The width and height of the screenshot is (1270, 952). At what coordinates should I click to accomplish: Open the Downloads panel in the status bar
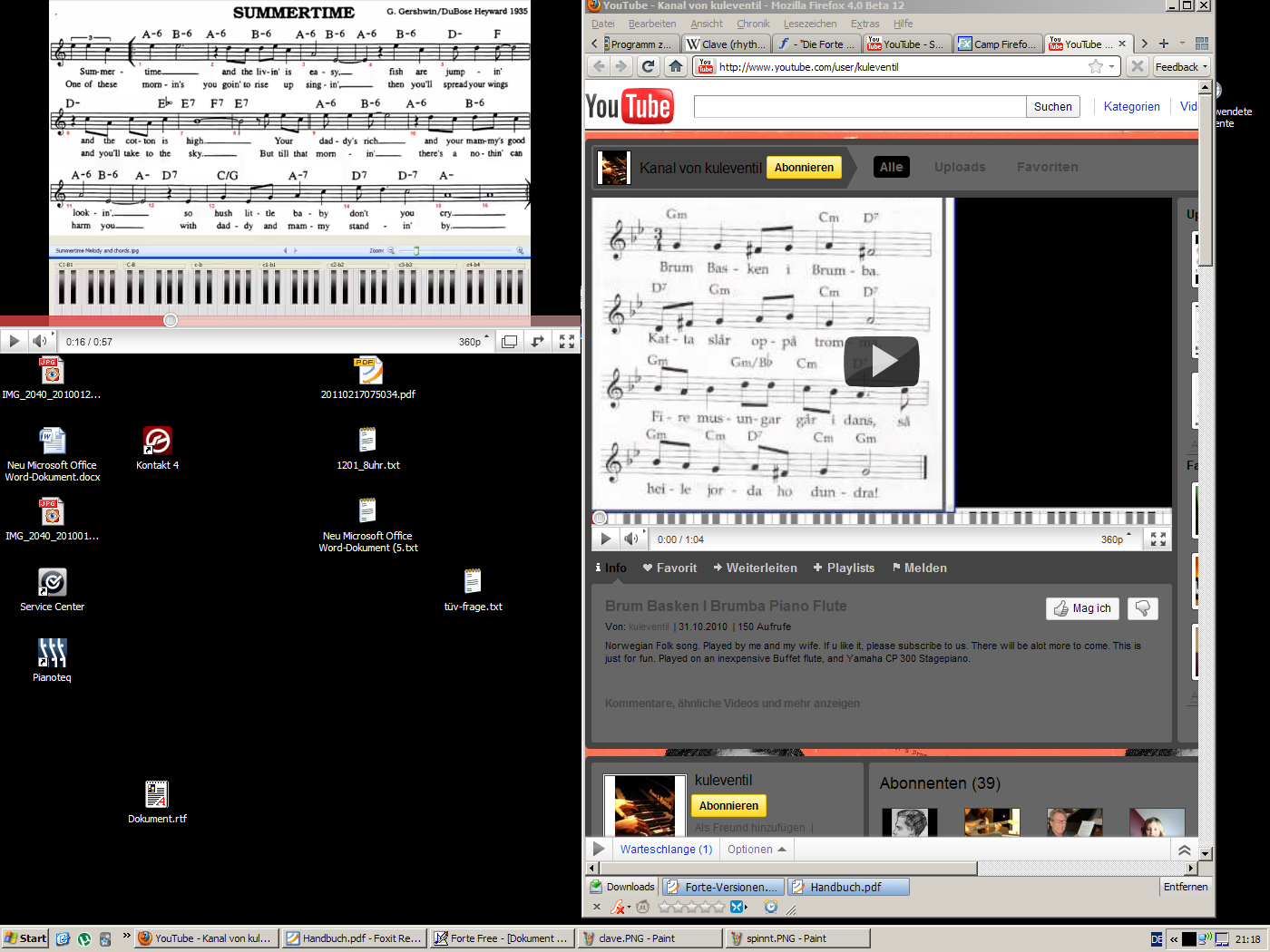point(622,886)
